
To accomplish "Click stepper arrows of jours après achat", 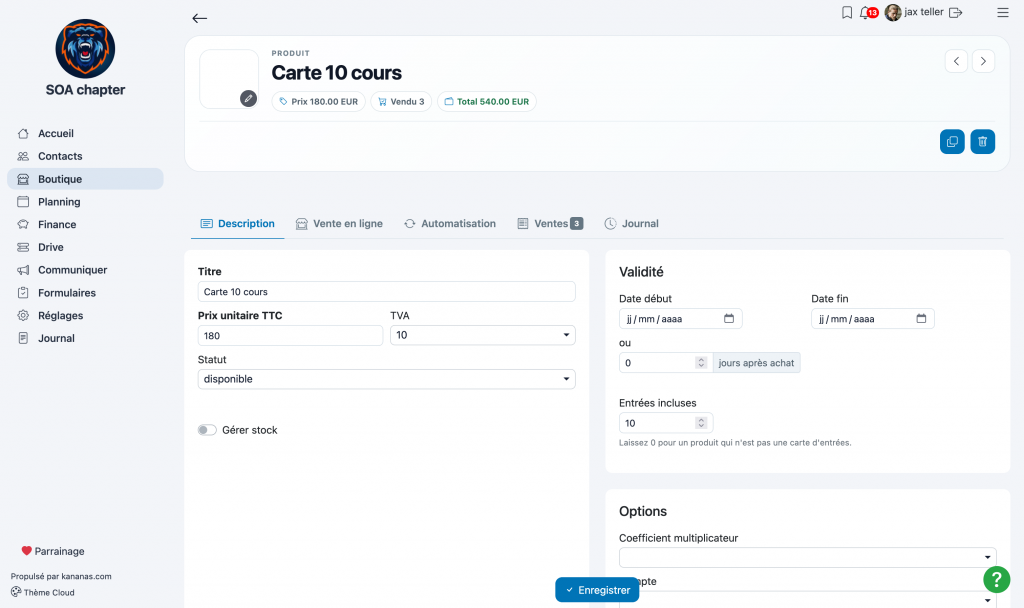I will click(701, 362).
